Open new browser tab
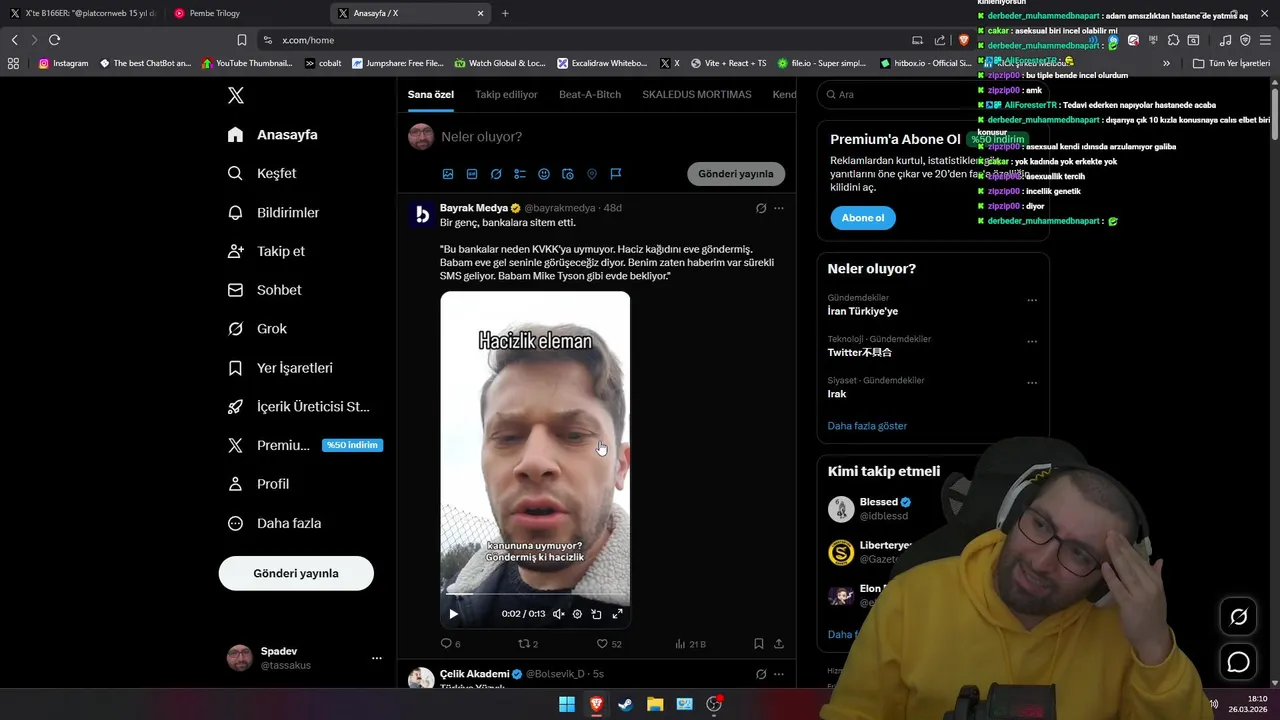 tap(505, 13)
